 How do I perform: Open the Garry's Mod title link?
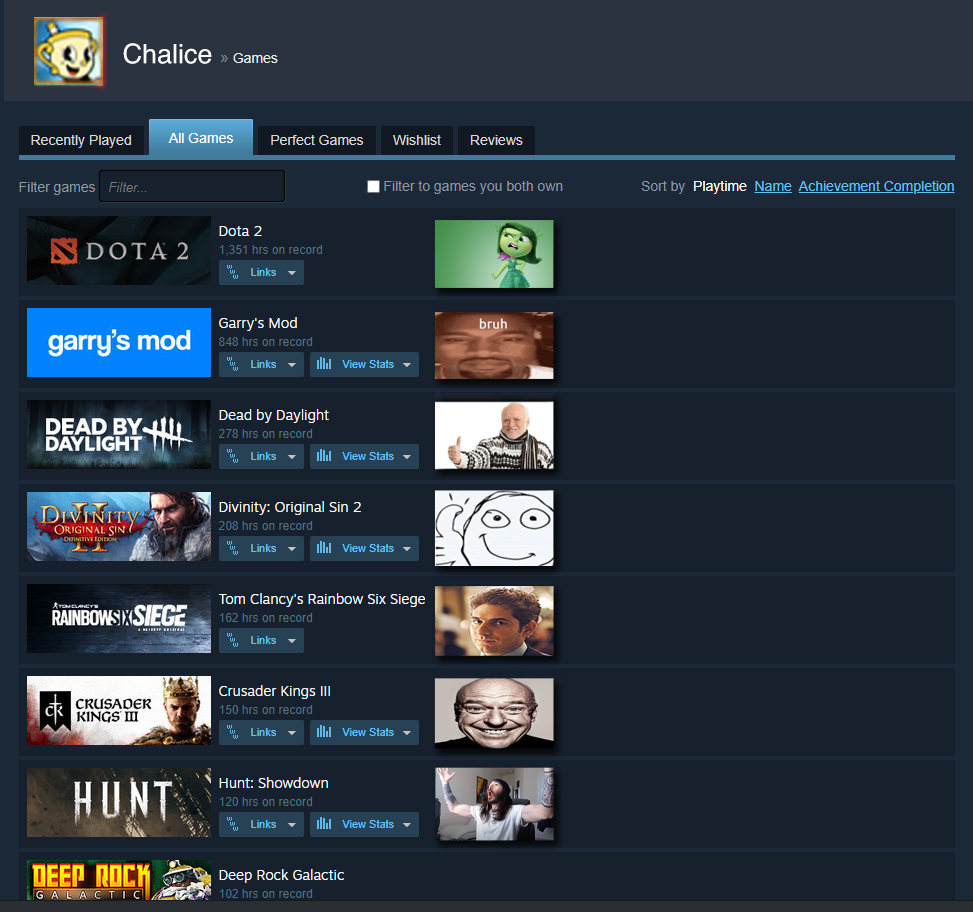coord(258,323)
